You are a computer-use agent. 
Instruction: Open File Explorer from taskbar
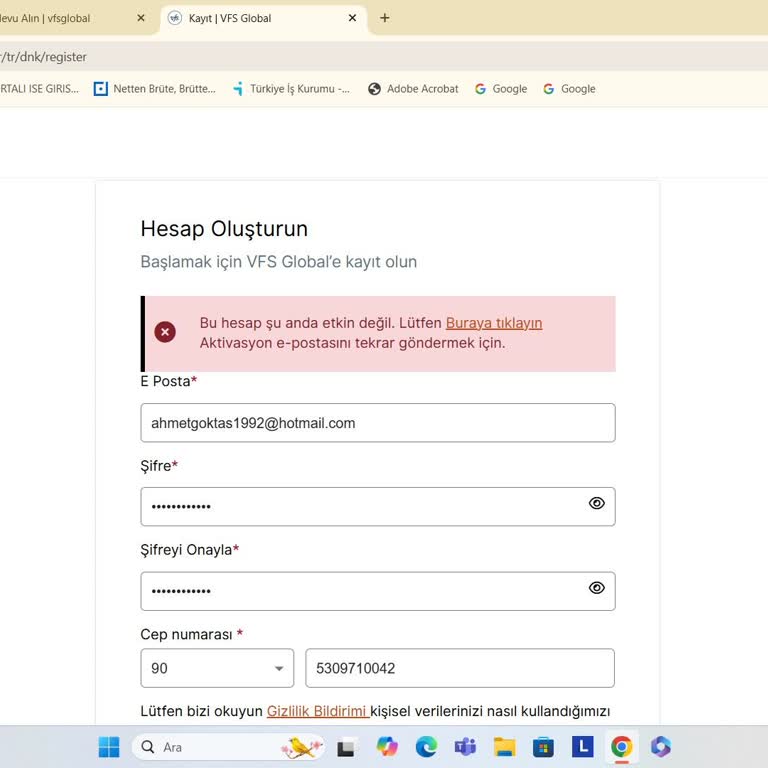pyautogui.click(x=504, y=747)
